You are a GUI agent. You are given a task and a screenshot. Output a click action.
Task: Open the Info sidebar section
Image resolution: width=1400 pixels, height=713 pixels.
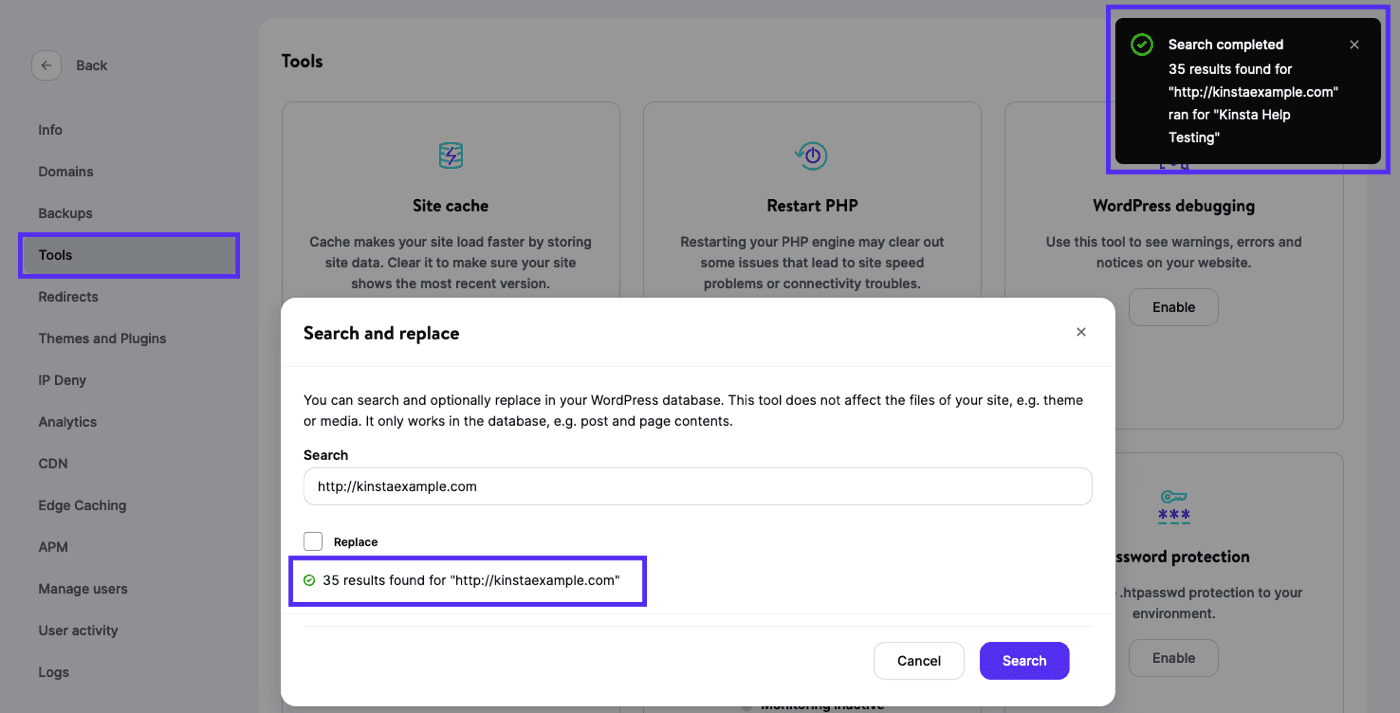coord(50,130)
